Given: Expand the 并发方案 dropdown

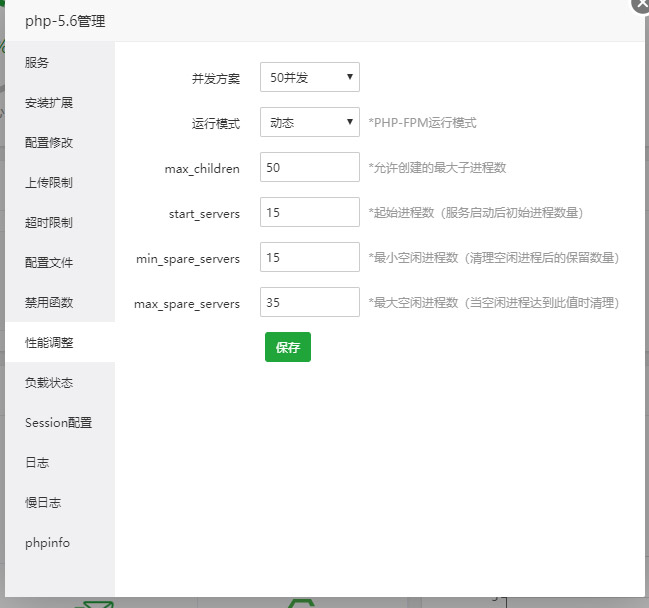Looking at the screenshot, I should click(x=309, y=77).
